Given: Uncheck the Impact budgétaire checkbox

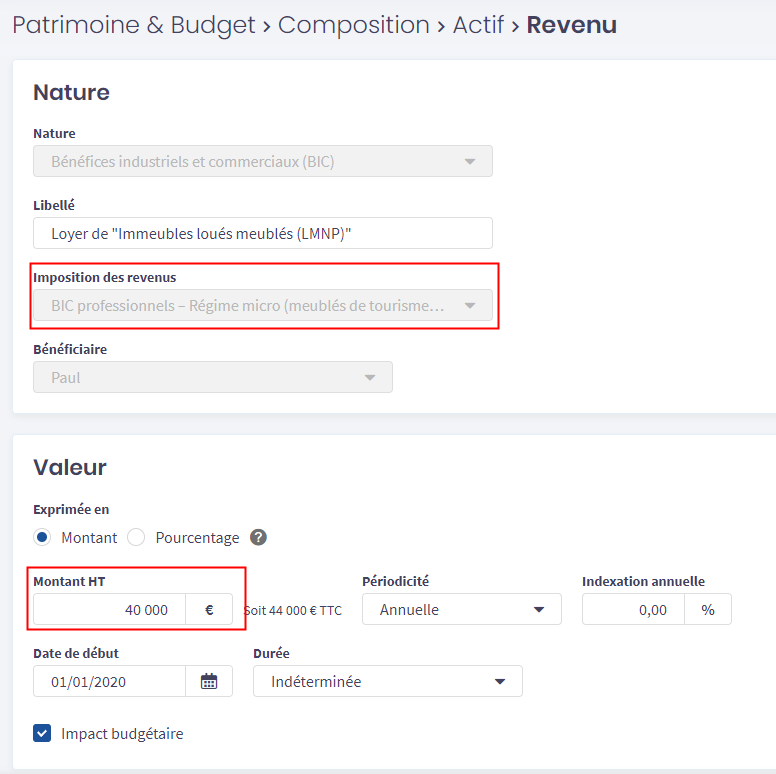Looking at the screenshot, I should [x=42, y=733].
